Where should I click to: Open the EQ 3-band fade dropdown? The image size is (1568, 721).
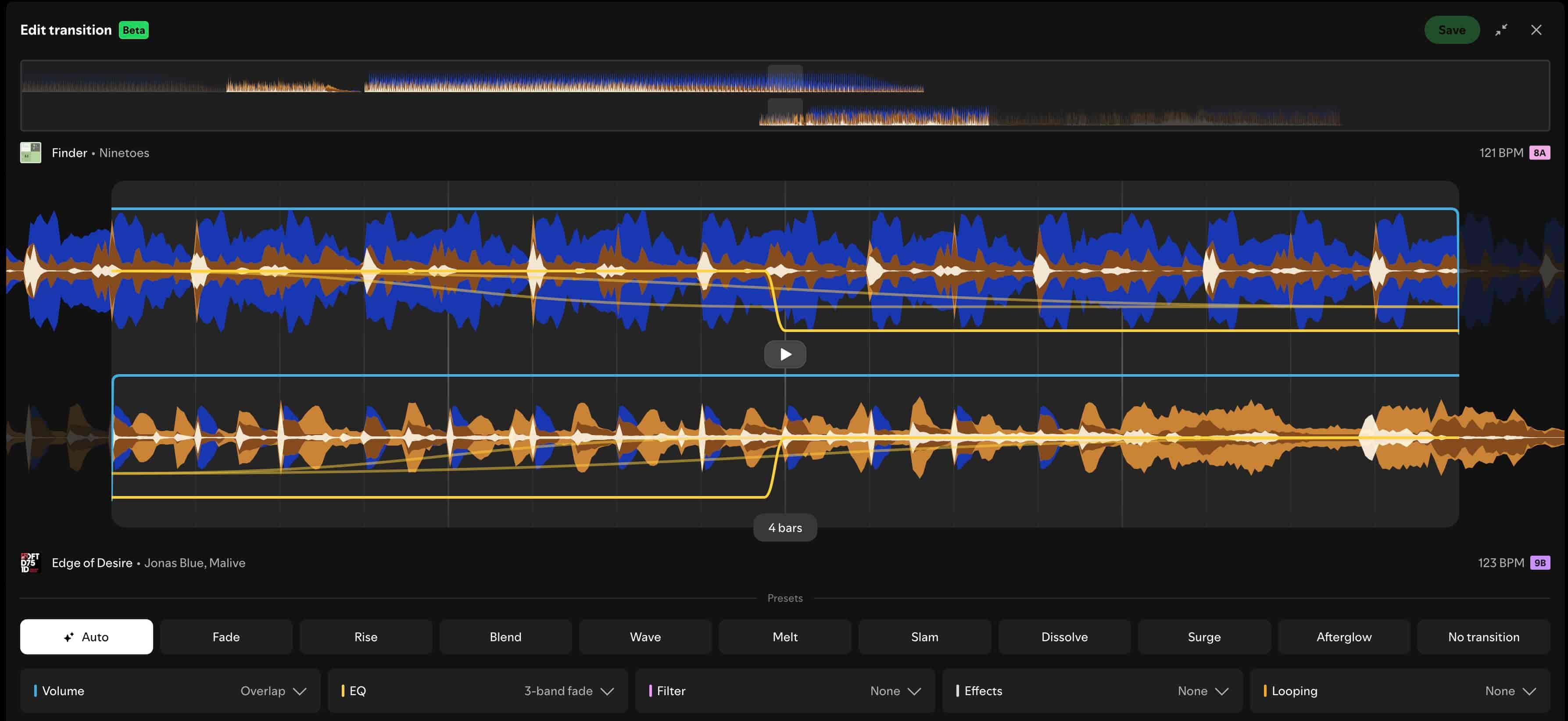(477, 691)
